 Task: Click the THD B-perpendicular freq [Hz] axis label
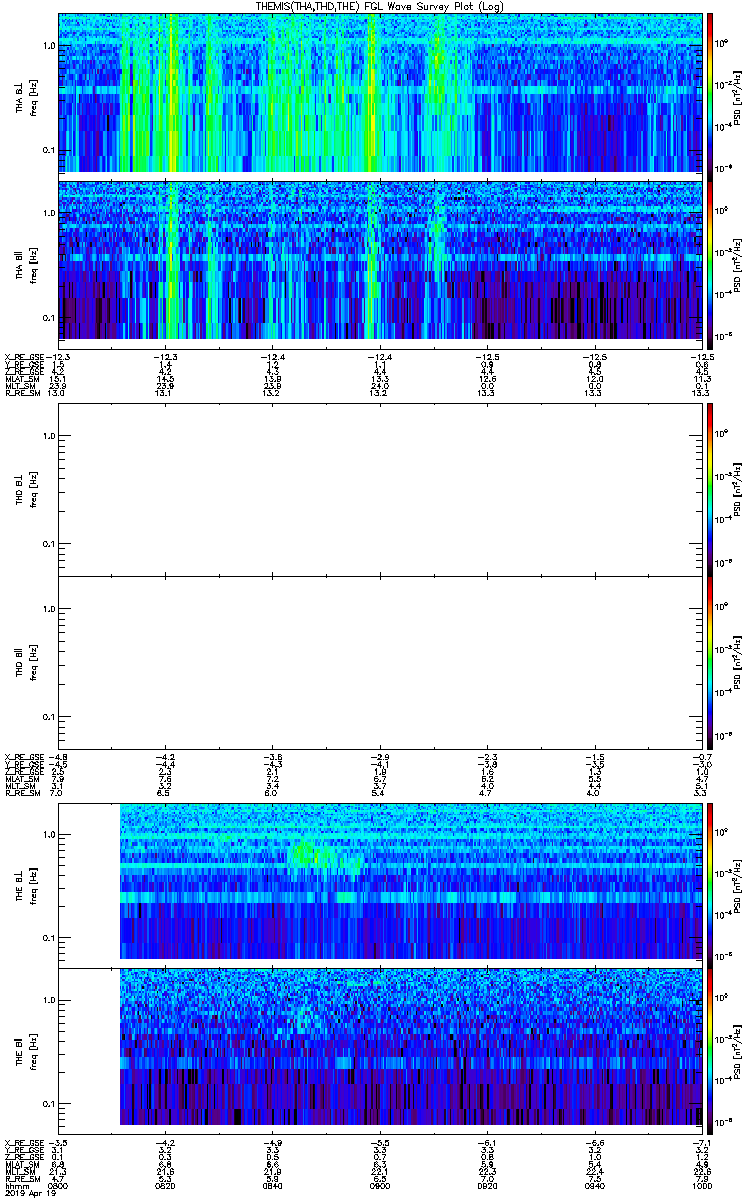click(x=33, y=488)
